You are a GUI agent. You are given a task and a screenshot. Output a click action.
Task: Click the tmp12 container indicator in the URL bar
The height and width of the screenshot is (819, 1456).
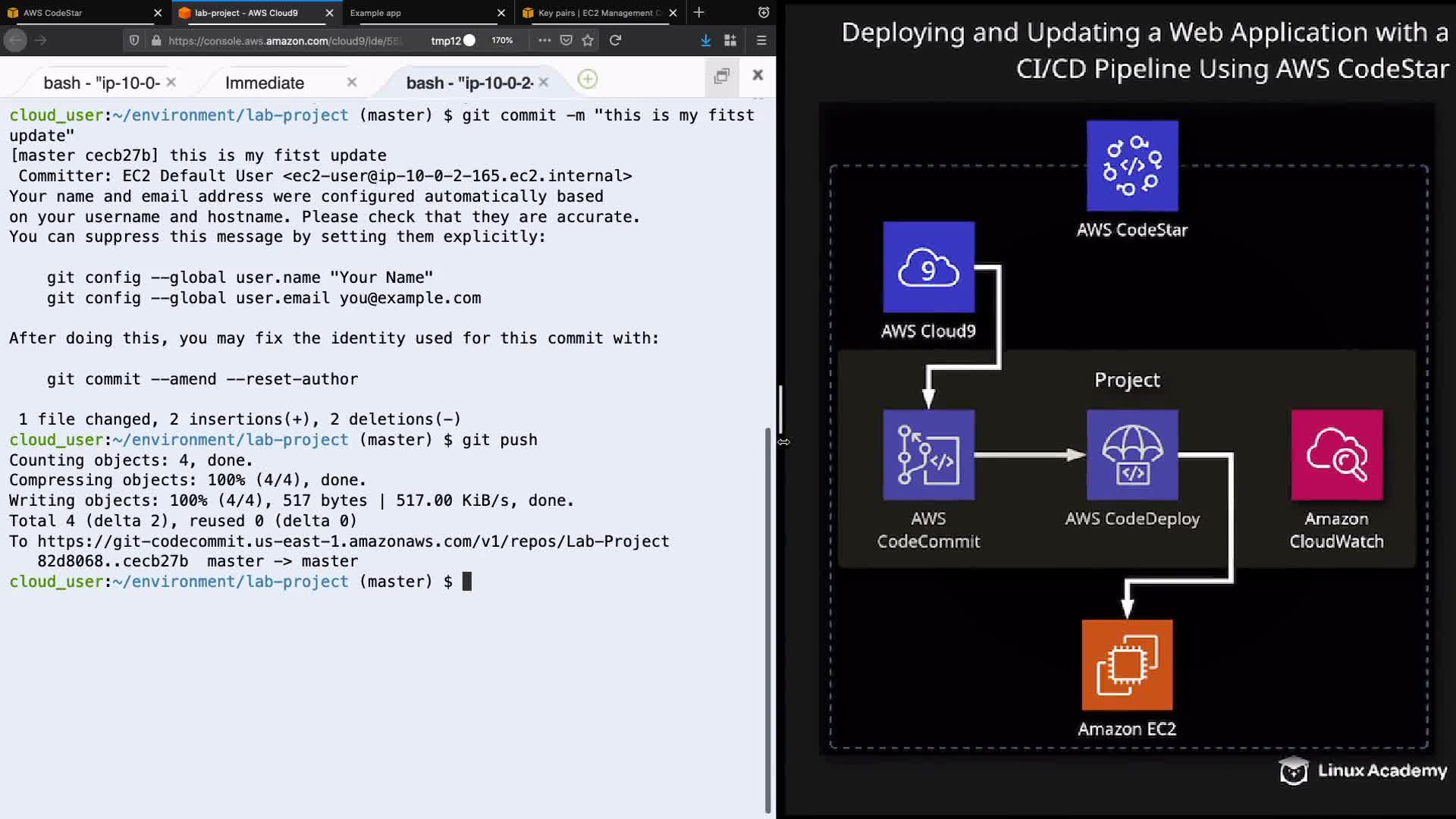453,40
